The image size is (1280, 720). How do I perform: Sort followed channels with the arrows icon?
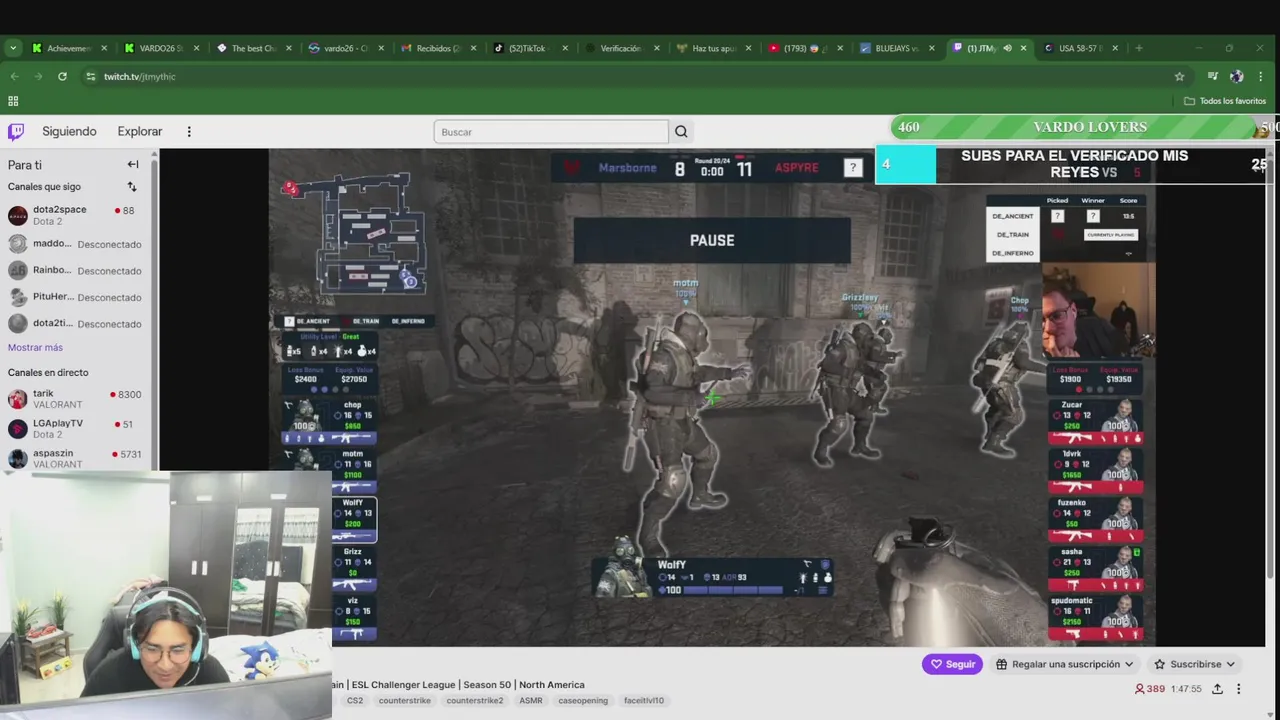point(131,187)
